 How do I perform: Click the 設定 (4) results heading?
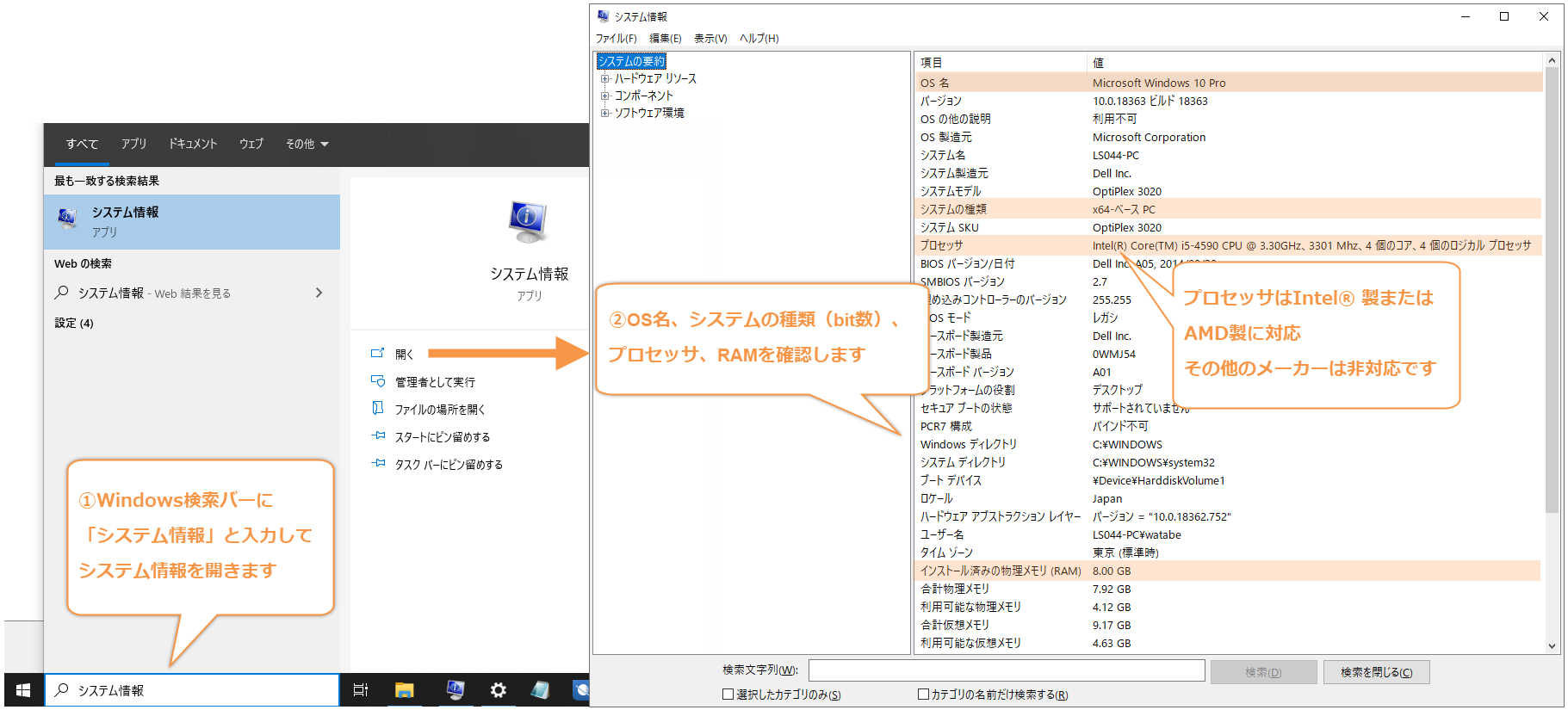[x=74, y=323]
